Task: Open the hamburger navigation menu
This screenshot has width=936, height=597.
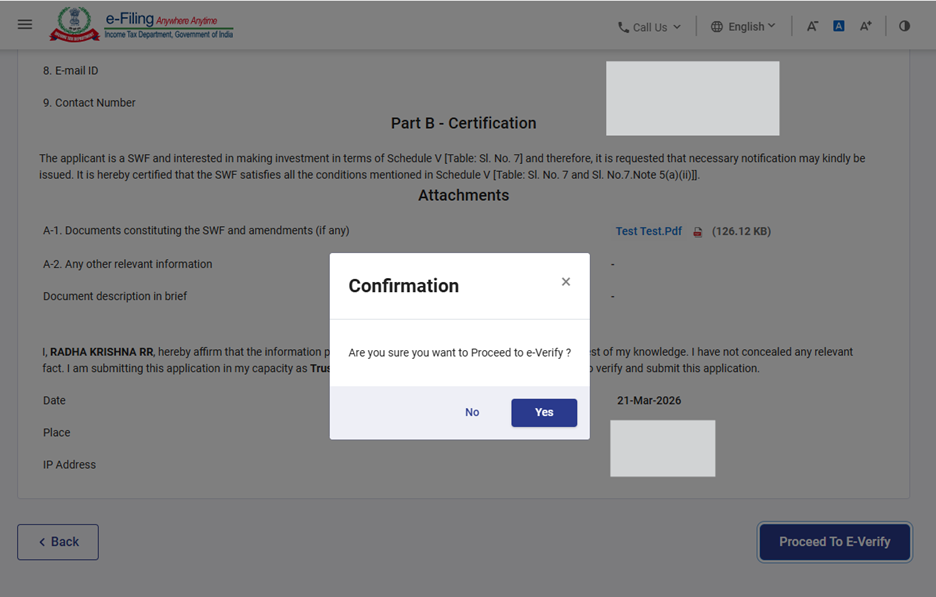Action: point(25,25)
